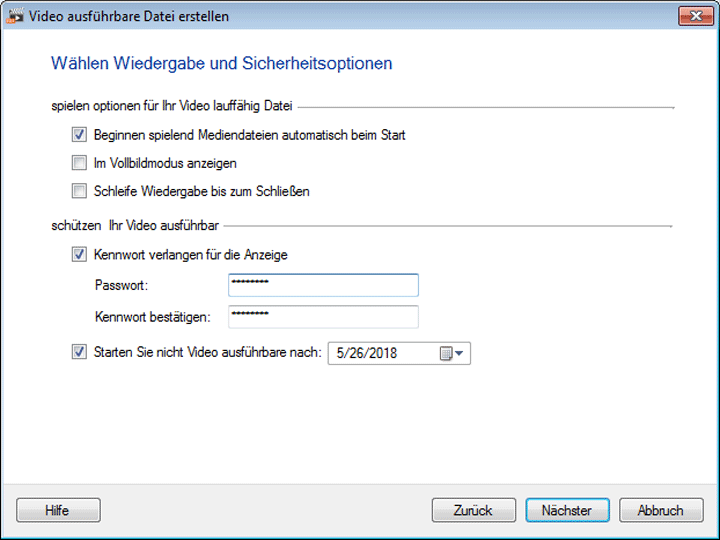
Task: Enable Im Vollbildmodus anzeigen checkbox
Action: [80, 163]
